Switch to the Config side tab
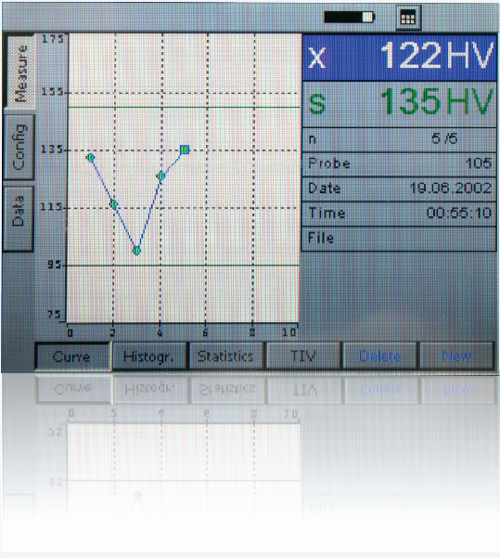Image resolution: width=500 pixels, height=558 pixels. coord(19,147)
